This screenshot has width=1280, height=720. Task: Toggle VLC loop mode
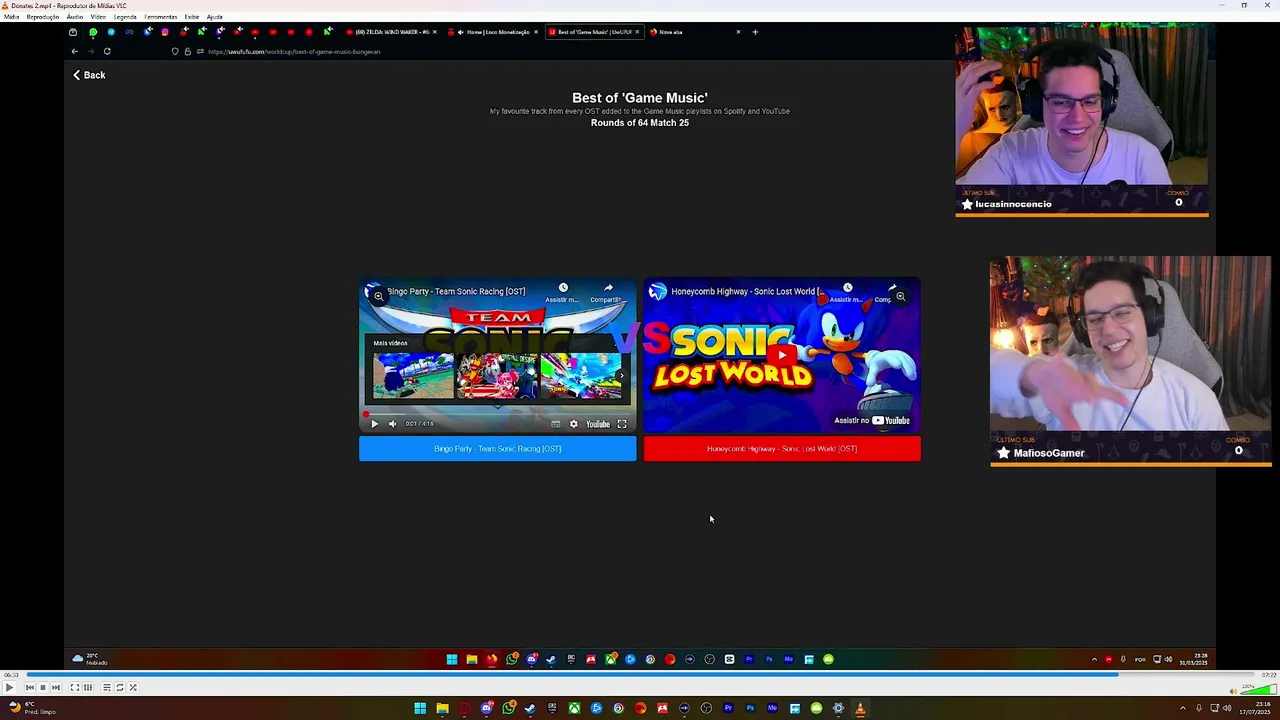pos(119,687)
